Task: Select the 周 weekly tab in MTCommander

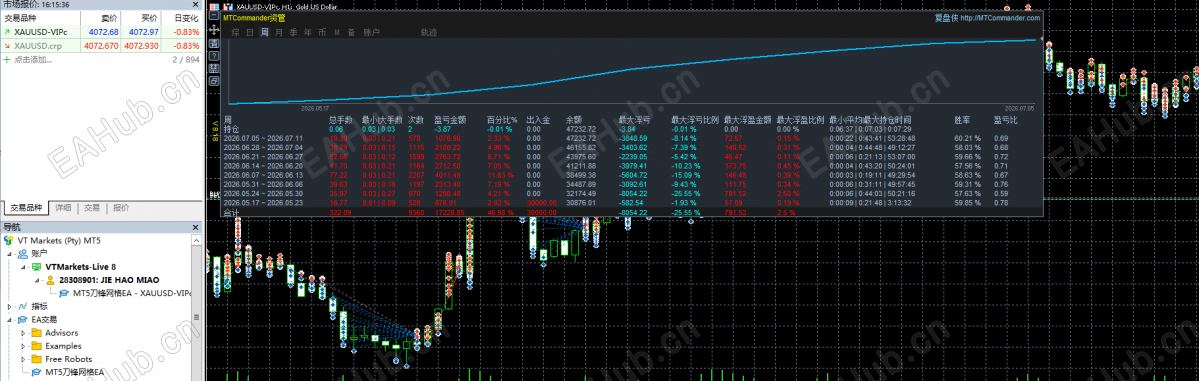Action: click(265, 32)
